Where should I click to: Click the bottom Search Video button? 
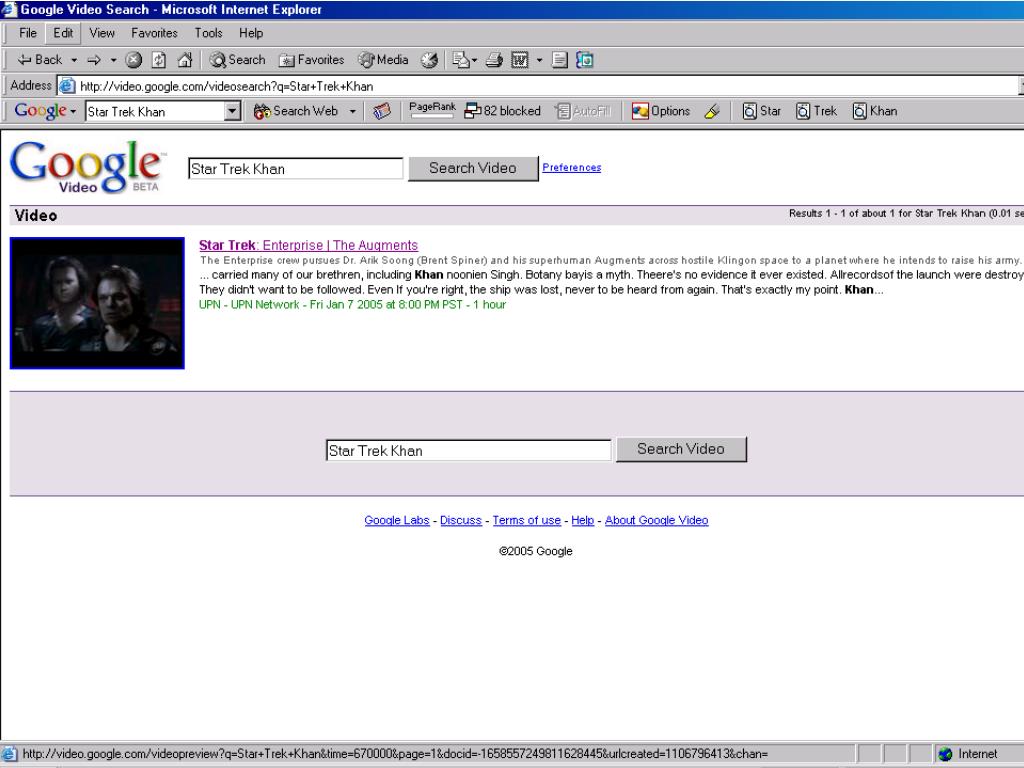pos(680,449)
